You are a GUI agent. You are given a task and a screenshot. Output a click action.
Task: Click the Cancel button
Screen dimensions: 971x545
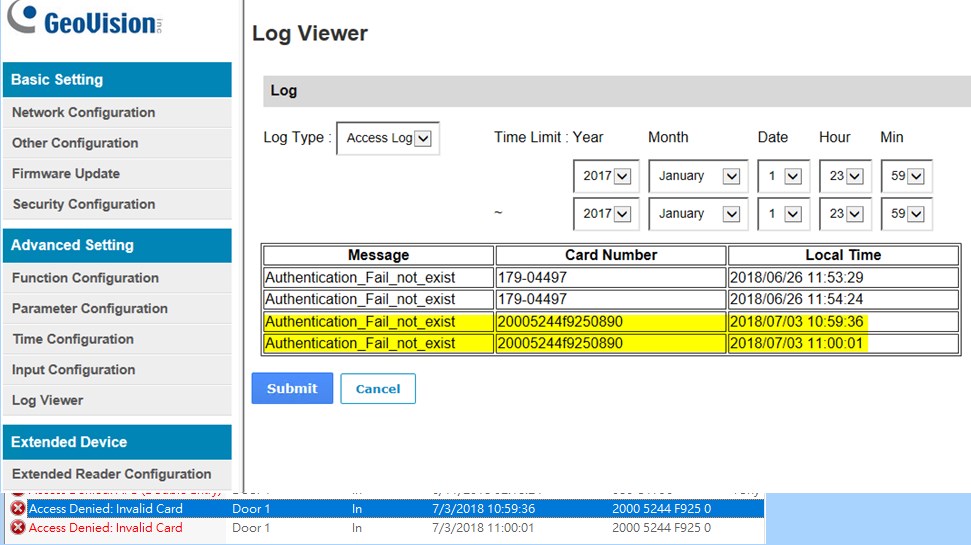tap(378, 389)
